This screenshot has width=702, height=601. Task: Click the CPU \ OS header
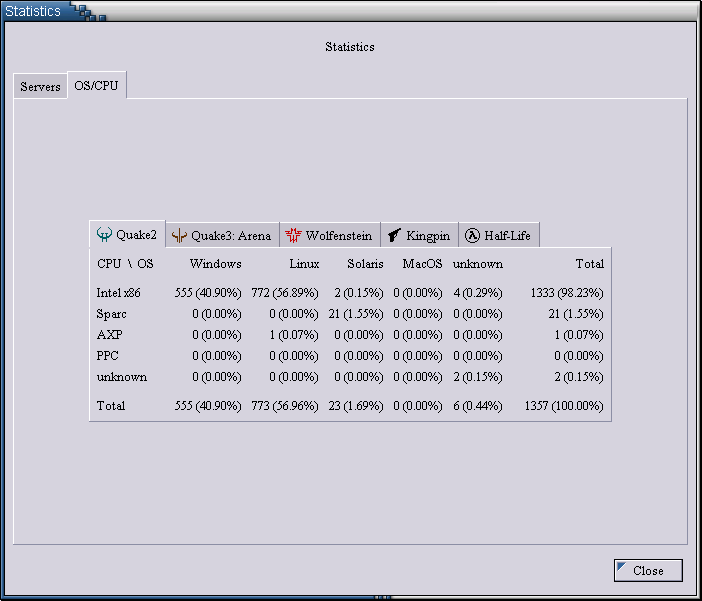[x=125, y=264]
